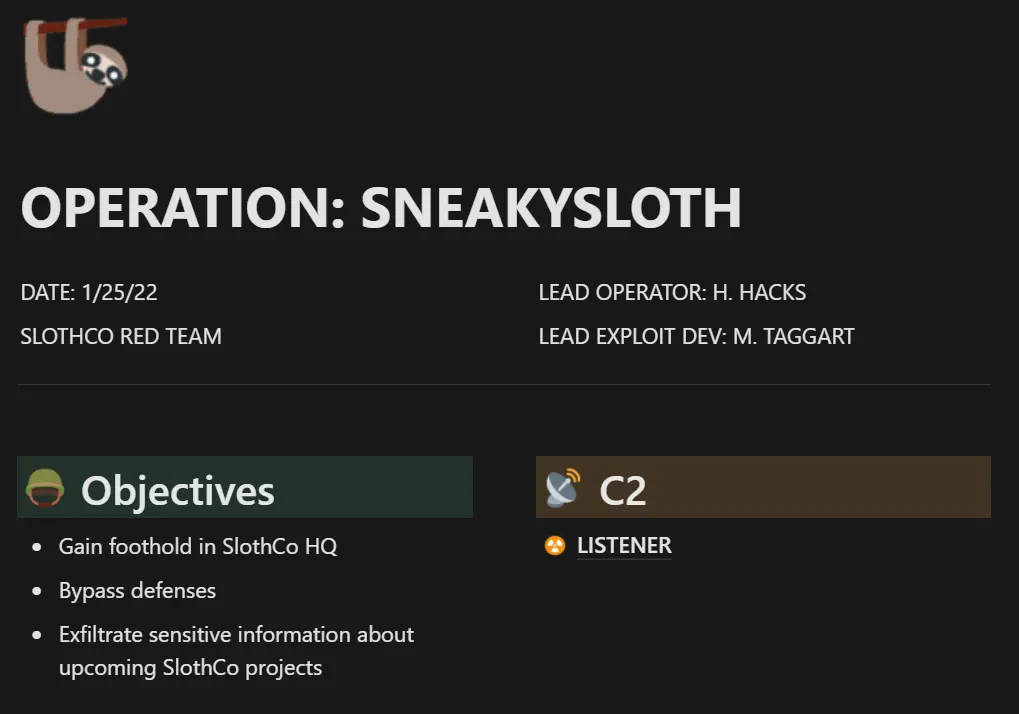Click the bullet dot before 'Gain foothold'
The image size is (1019, 714).
[x=37, y=547]
